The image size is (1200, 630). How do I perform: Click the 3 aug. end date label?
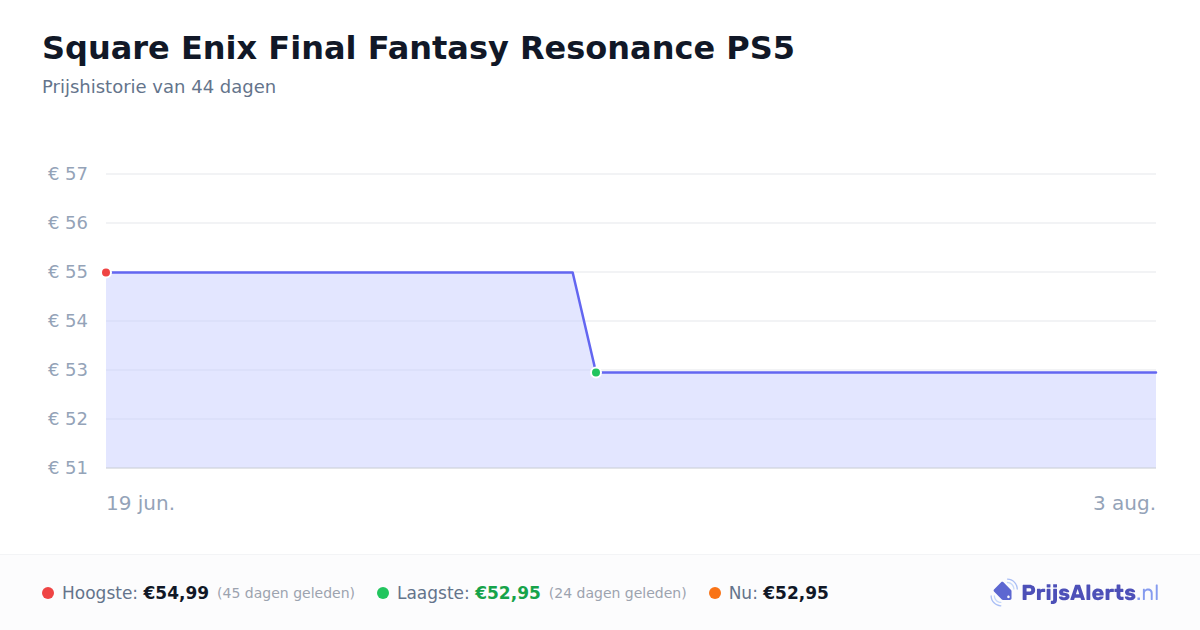[x=1124, y=503]
